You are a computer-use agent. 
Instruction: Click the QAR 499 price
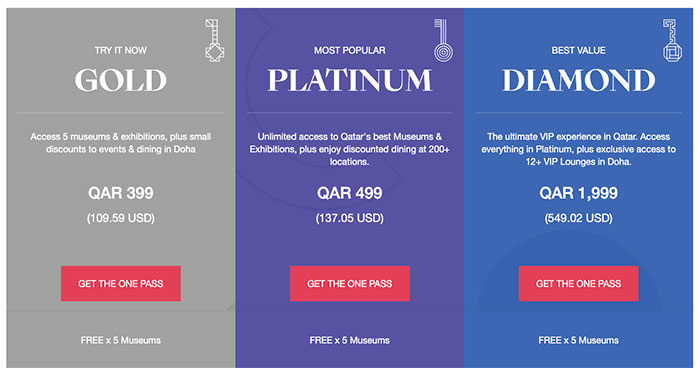[x=350, y=193]
